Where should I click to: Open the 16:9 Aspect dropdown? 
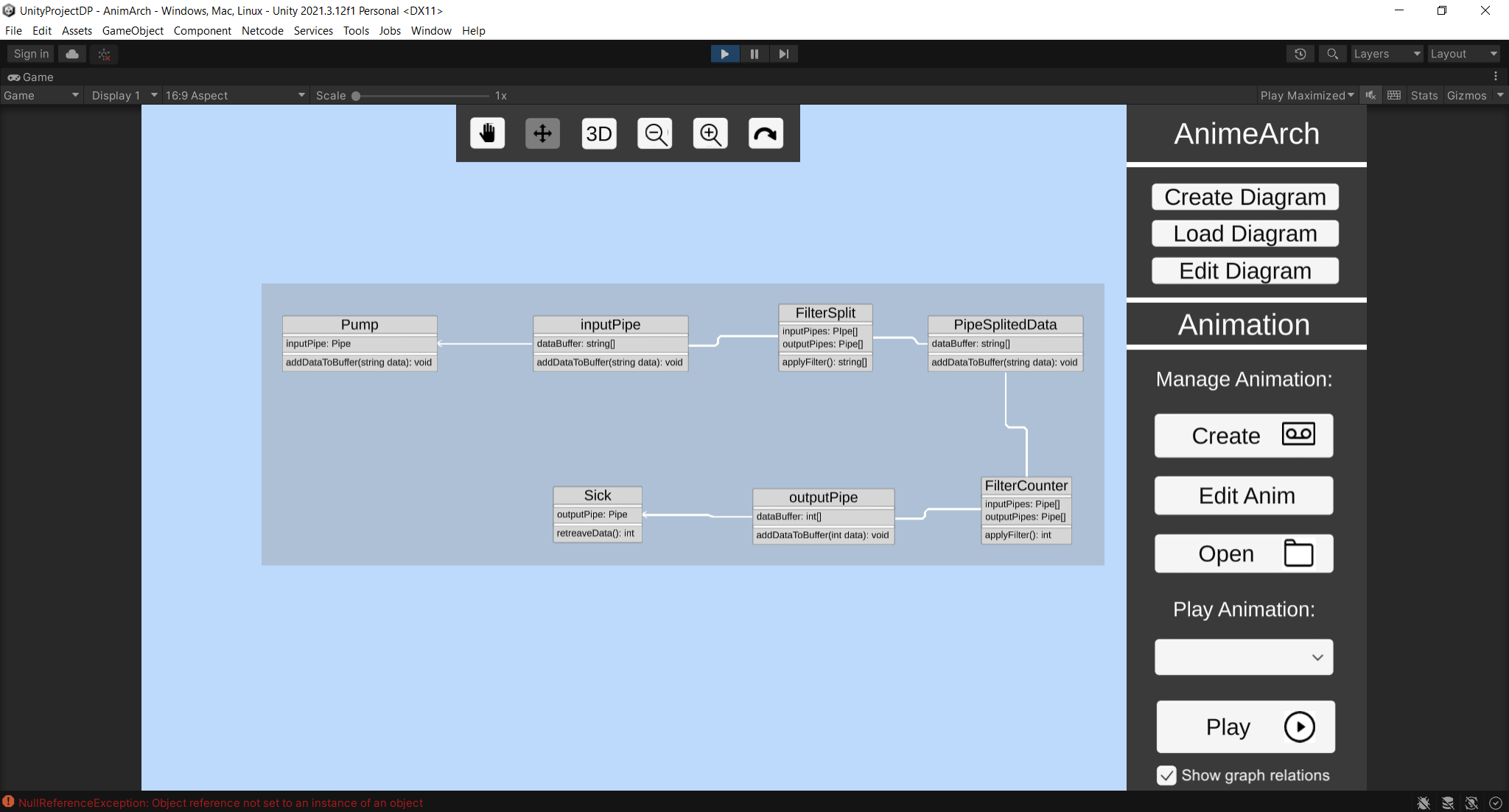click(234, 96)
